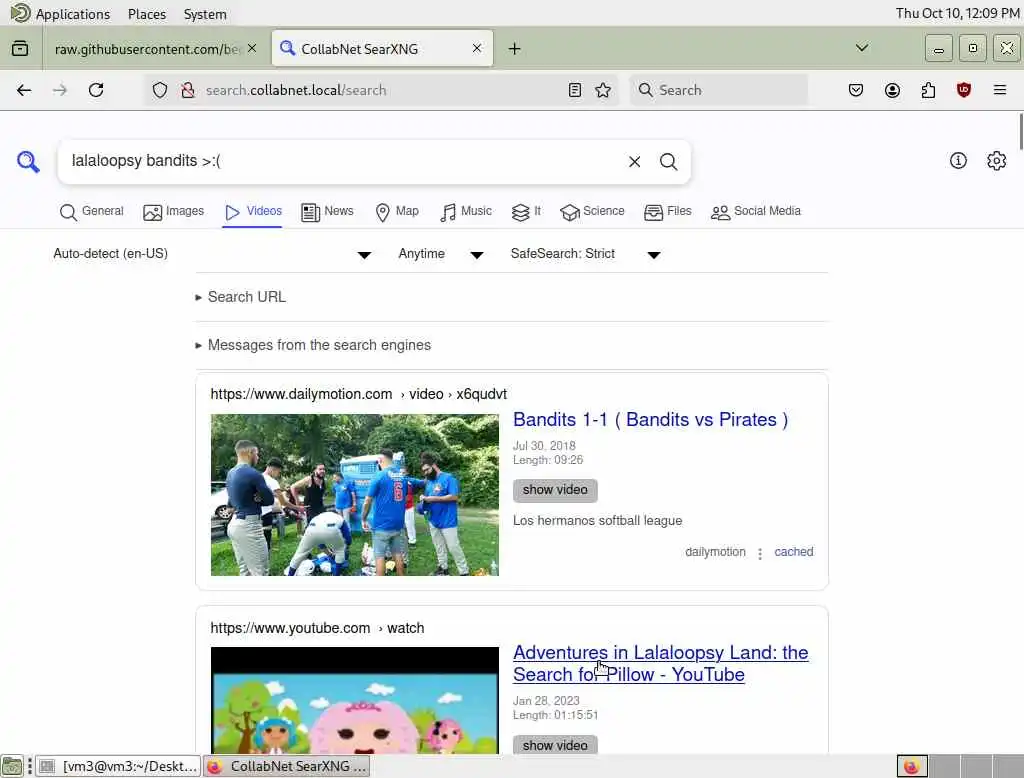Image resolution: width=1024 pixels, height=778 pixels.
Task: Click CollabNet SearXNG taskbar window button
Action: (x=287, y=766)
